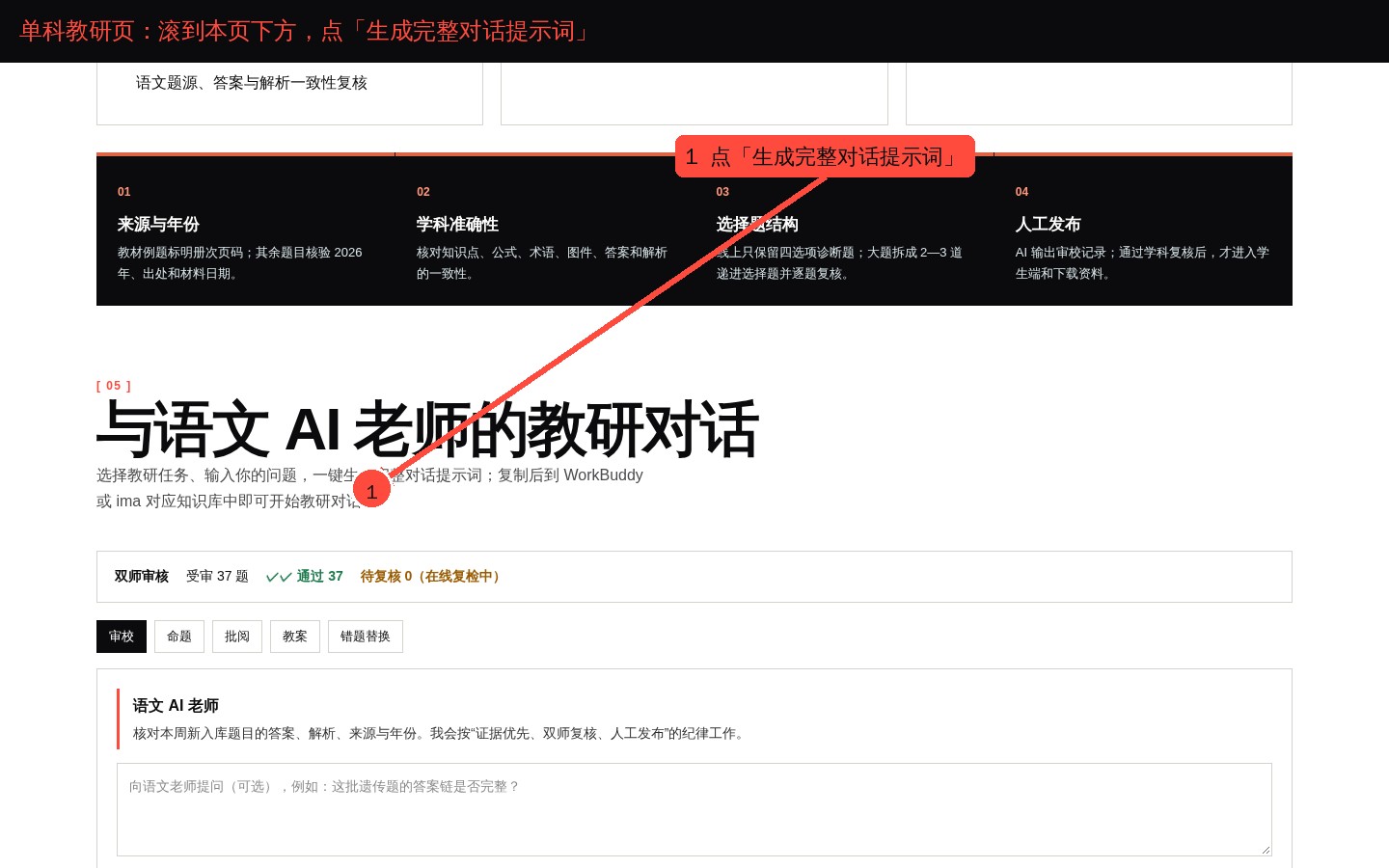This screenshot has height=868, width=1389.
Task: Click the 教材例题标明册次页码 description text
Action: coord(239,262)
